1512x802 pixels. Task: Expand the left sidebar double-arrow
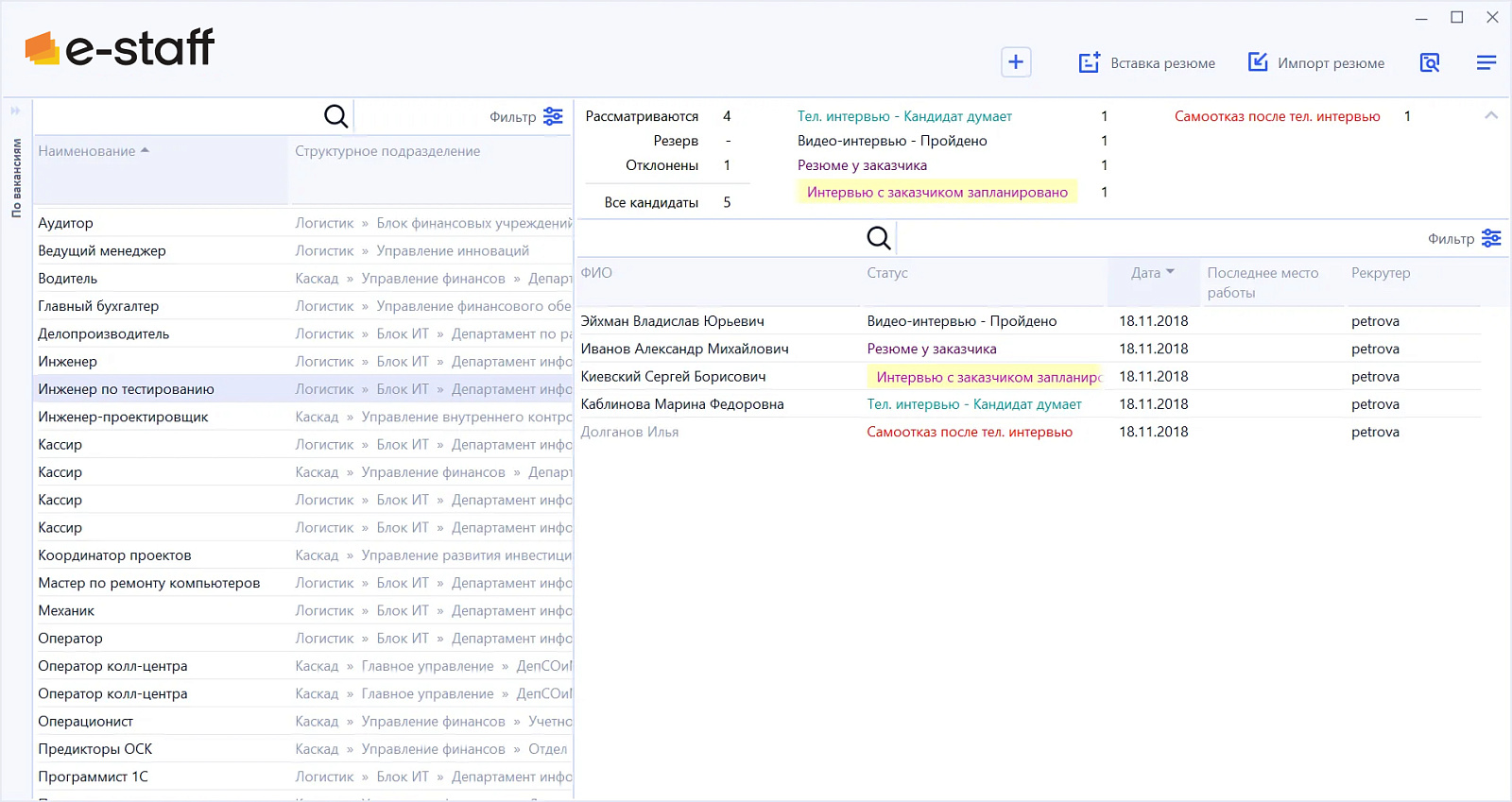point(15,111)
